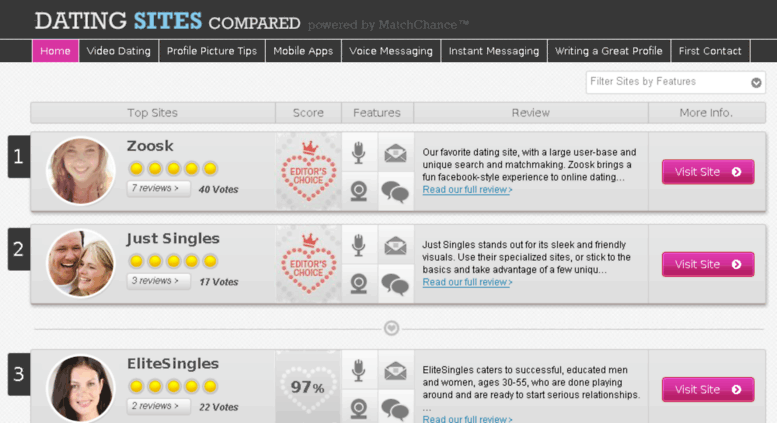Click the Just Singles webcam feature icon
Viewport: 777px width, 423px height.
pyautogui.click(x=359, y=284)
